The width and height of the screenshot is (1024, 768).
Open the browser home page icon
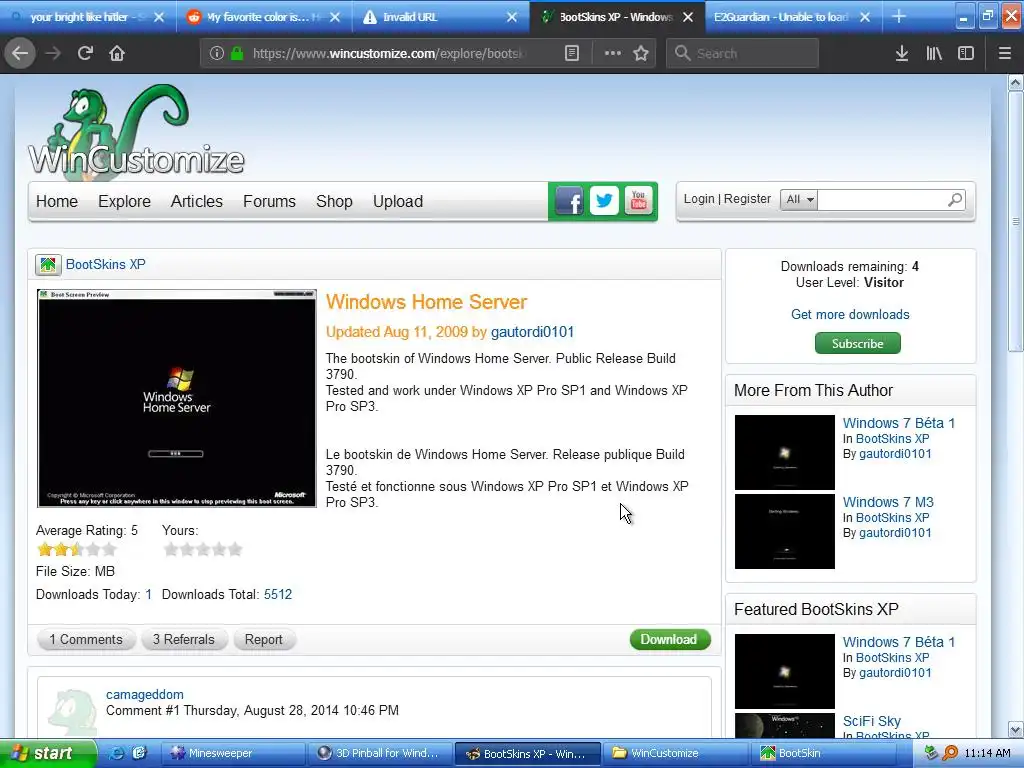click(x=117, y=53)
